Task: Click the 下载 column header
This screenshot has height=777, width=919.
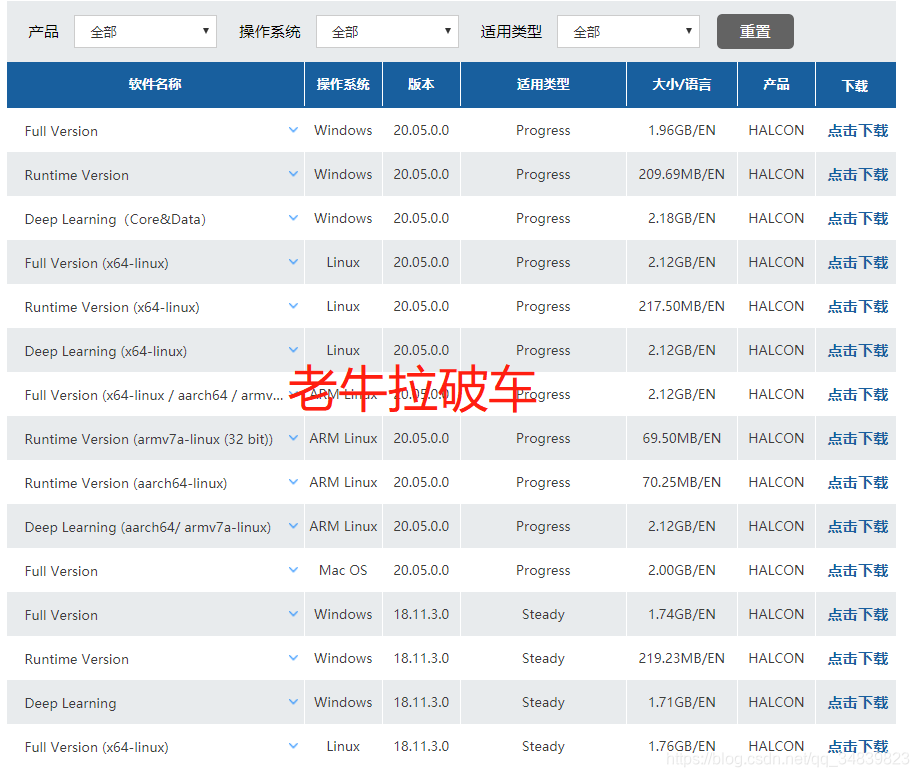Action: [855, 86]
